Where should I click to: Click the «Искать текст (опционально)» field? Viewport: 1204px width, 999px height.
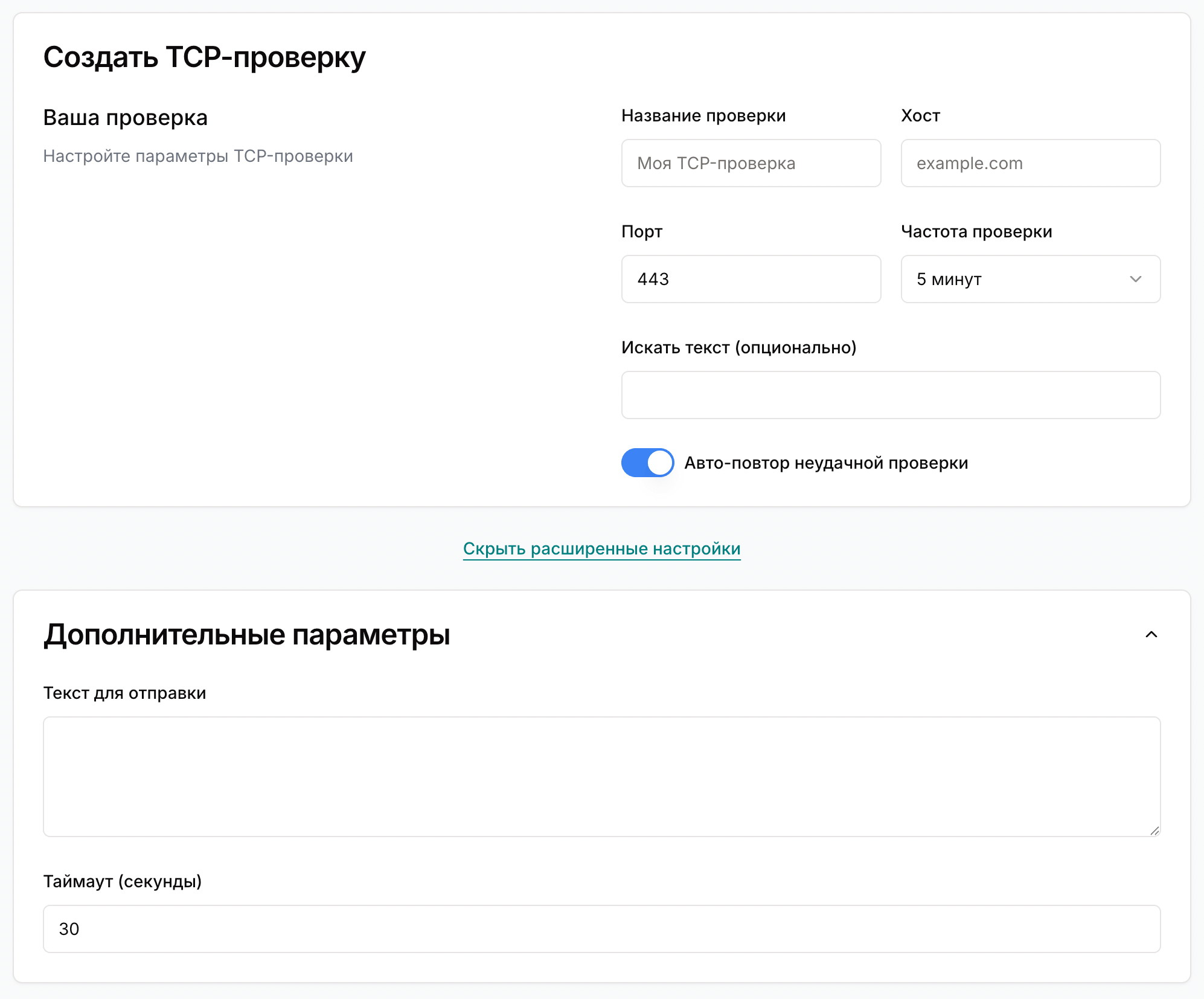(891, 395)
